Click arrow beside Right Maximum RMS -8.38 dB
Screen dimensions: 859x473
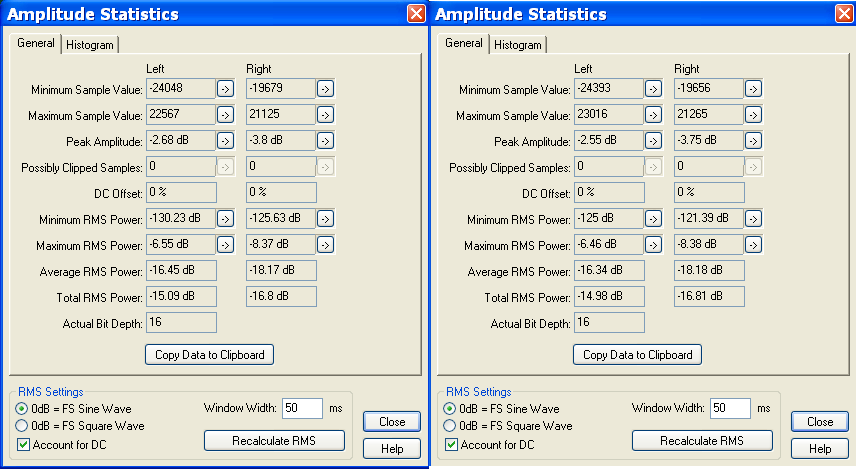[x=753, y=244]
